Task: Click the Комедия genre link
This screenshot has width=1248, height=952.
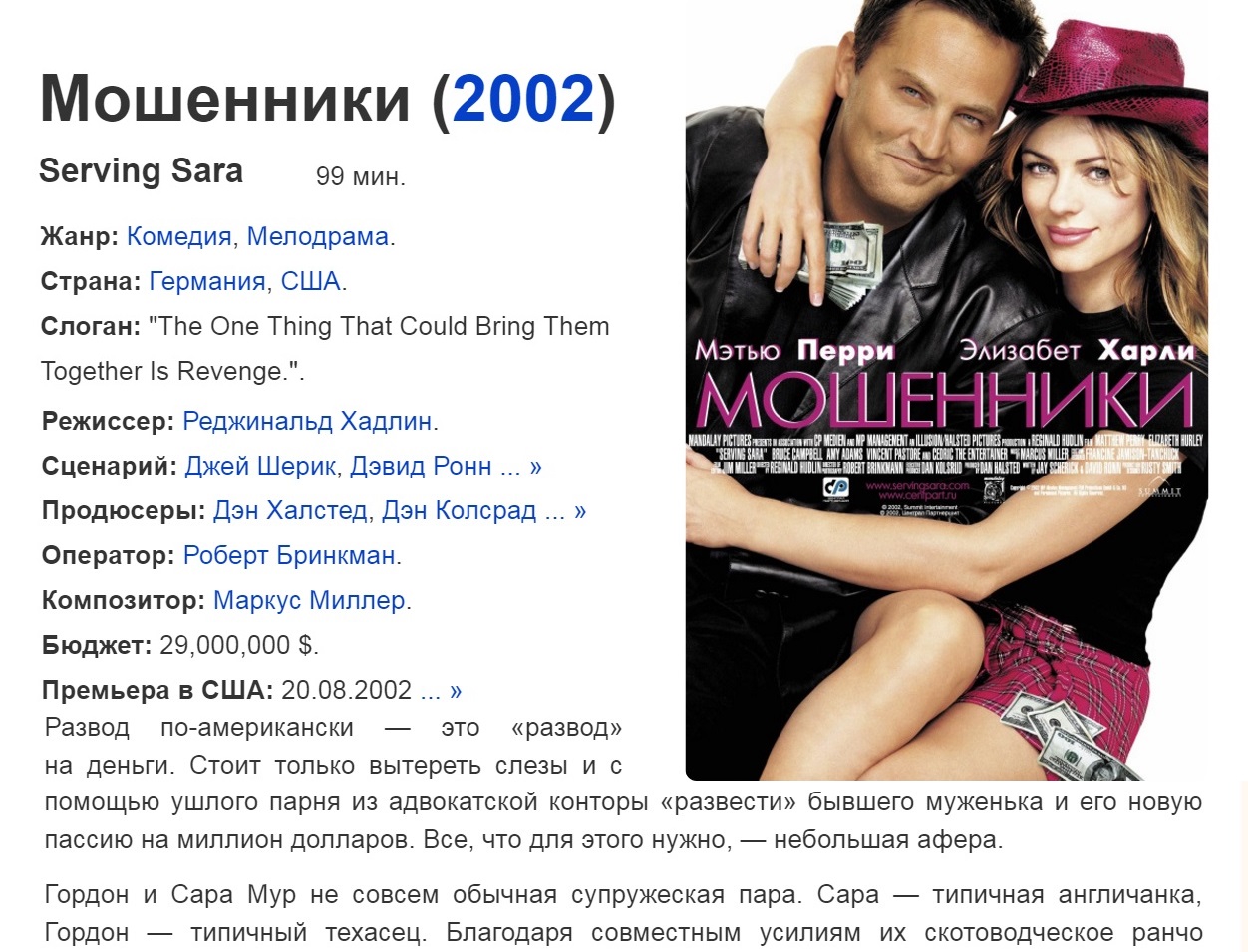Action: click(179, 237)
